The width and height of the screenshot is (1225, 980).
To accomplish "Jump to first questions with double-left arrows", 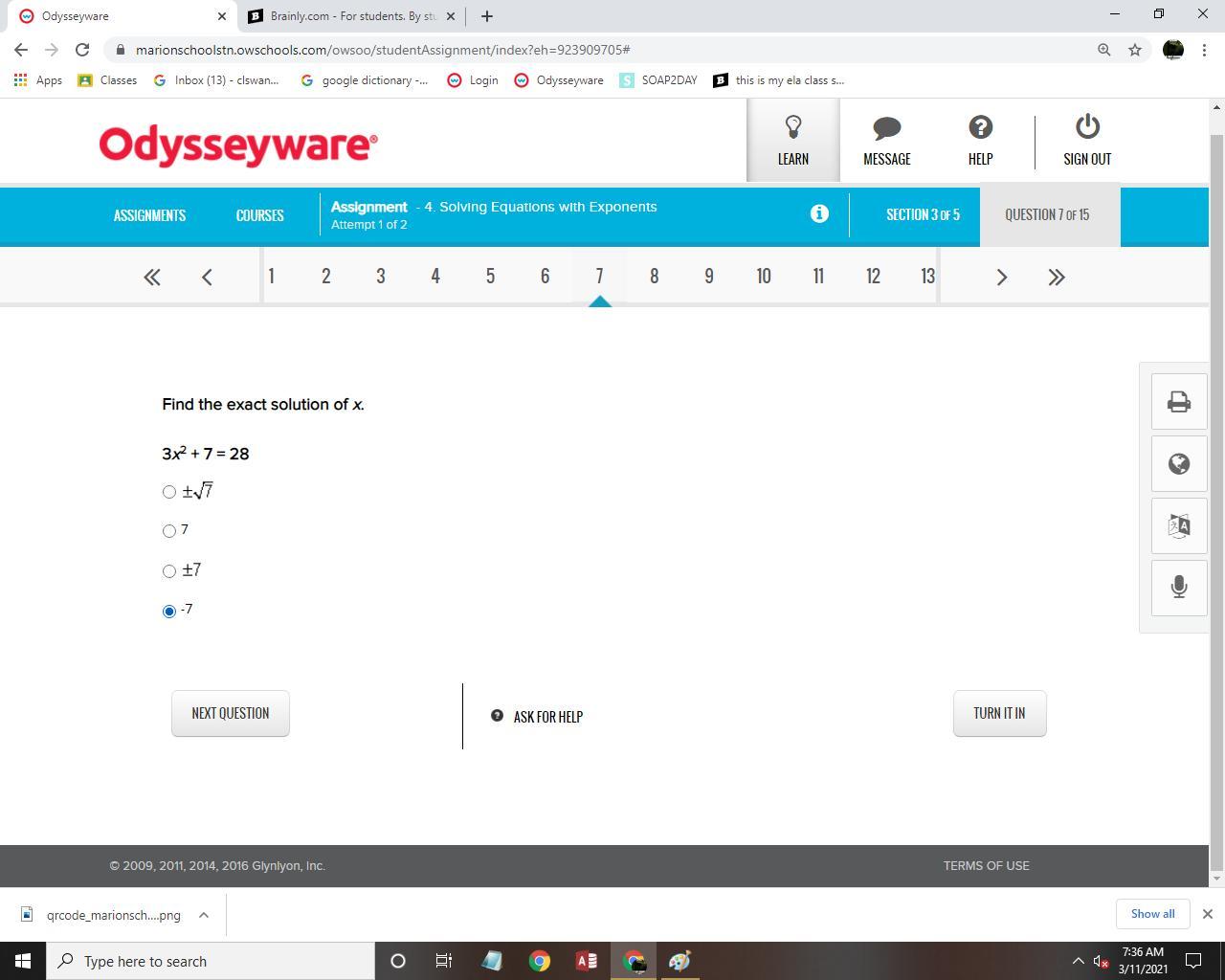I will pyautogui.click(x=151, y=277).
